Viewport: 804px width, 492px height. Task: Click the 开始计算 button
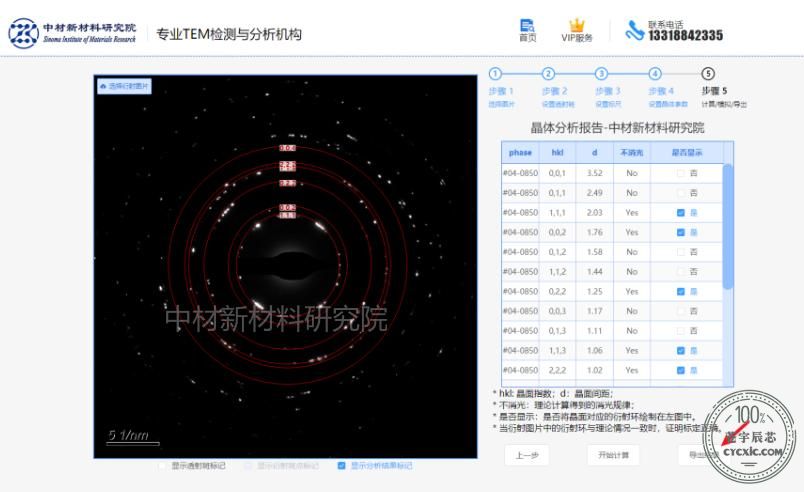613,455
